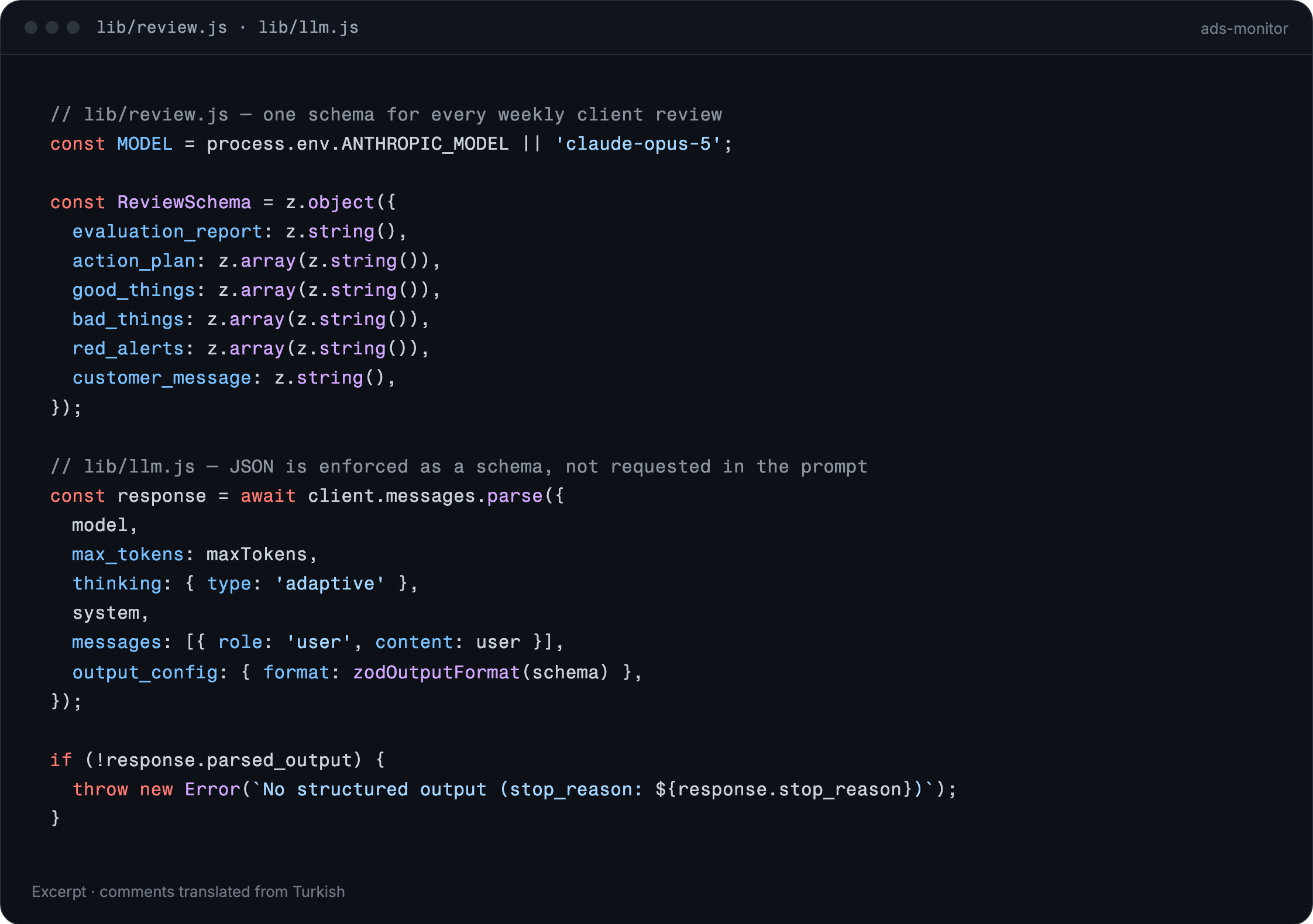Click the 'z.object' call
Screen dimensions: 1313x924
[330, 202]
